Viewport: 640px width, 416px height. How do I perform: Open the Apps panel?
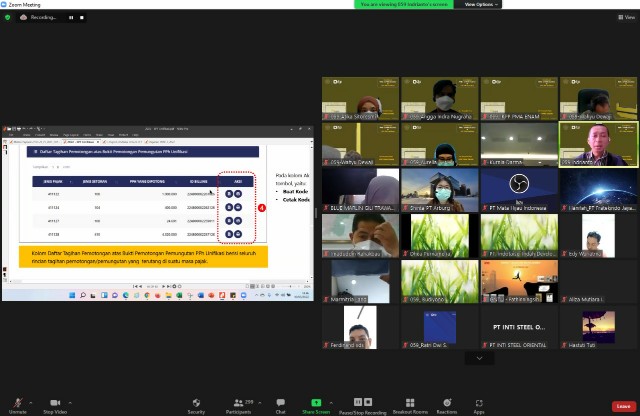(x=479, y=402)
